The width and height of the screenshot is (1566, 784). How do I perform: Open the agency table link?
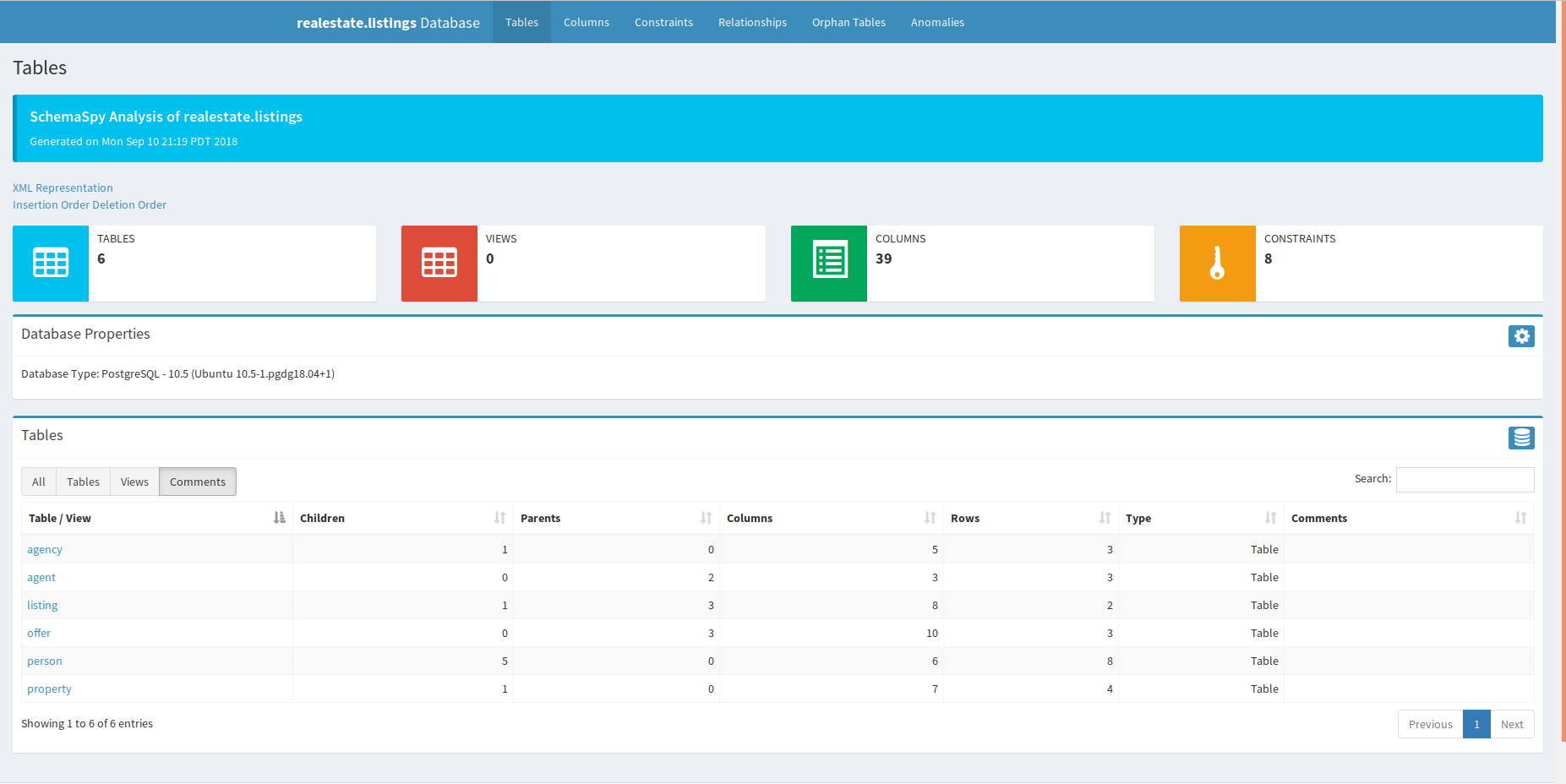click(x=45, y=549)
